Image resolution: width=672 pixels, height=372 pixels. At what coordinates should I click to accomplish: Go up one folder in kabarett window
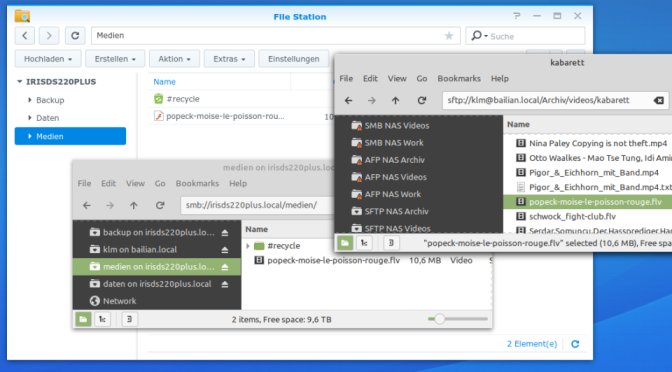click(395, 100)
